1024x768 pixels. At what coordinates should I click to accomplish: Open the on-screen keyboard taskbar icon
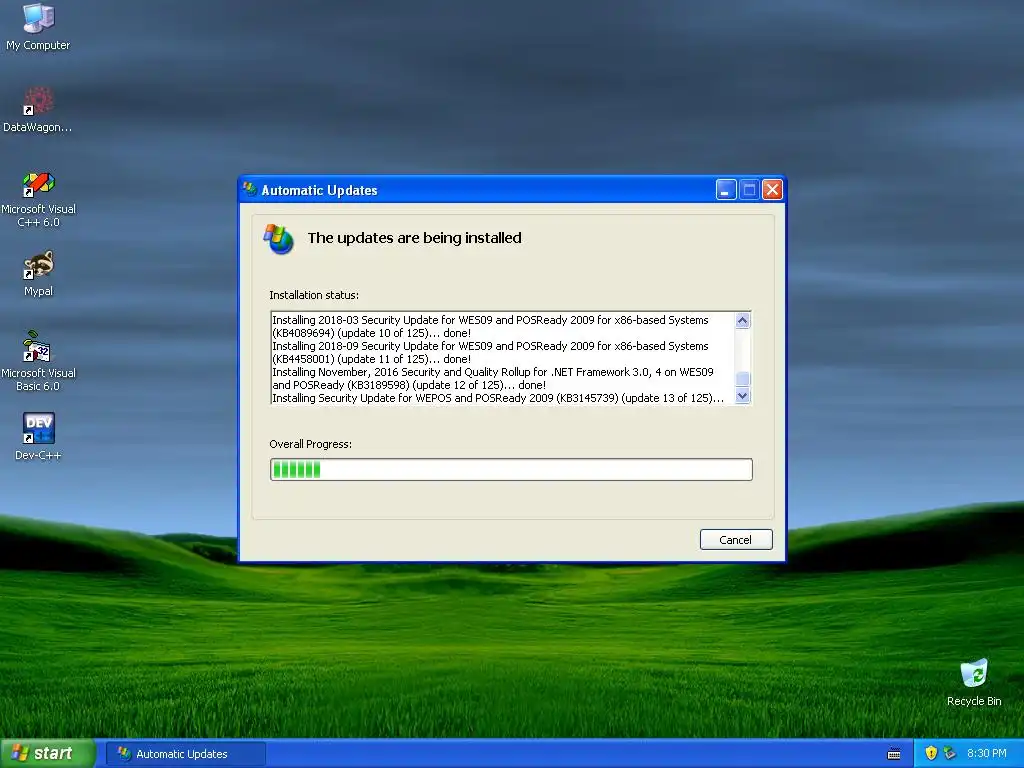894,754
